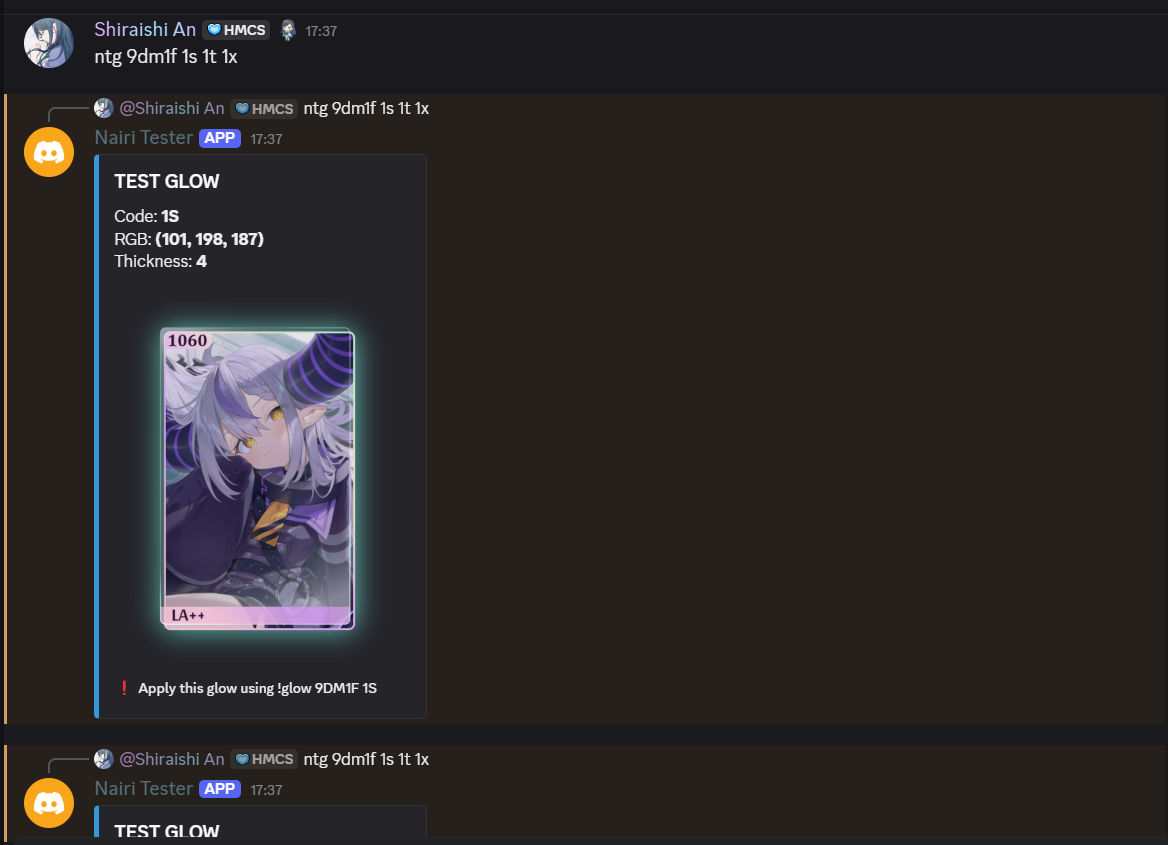Open the second Nairi Tester bot avatar
Viewport: 1168px width, 845px height.
[48, 803]
